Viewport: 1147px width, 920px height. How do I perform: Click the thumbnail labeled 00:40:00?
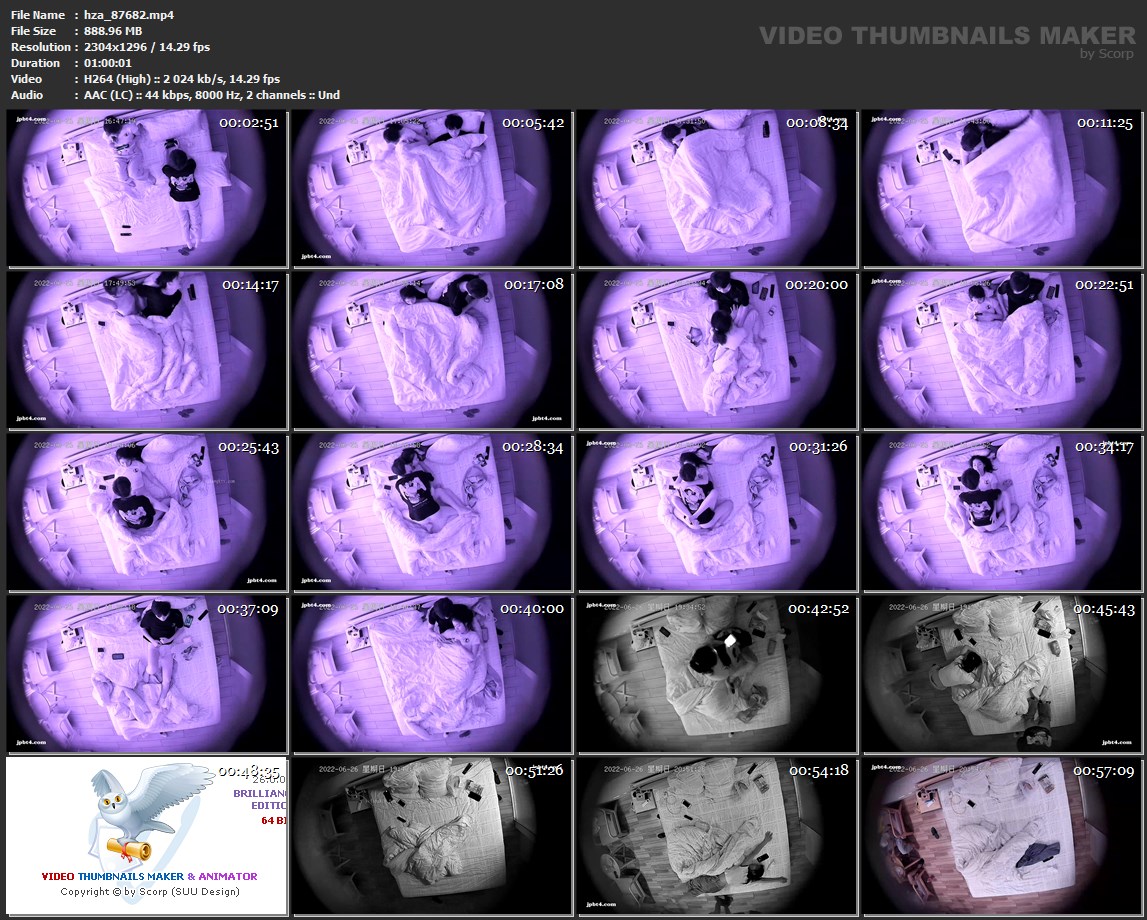(431, 675)
